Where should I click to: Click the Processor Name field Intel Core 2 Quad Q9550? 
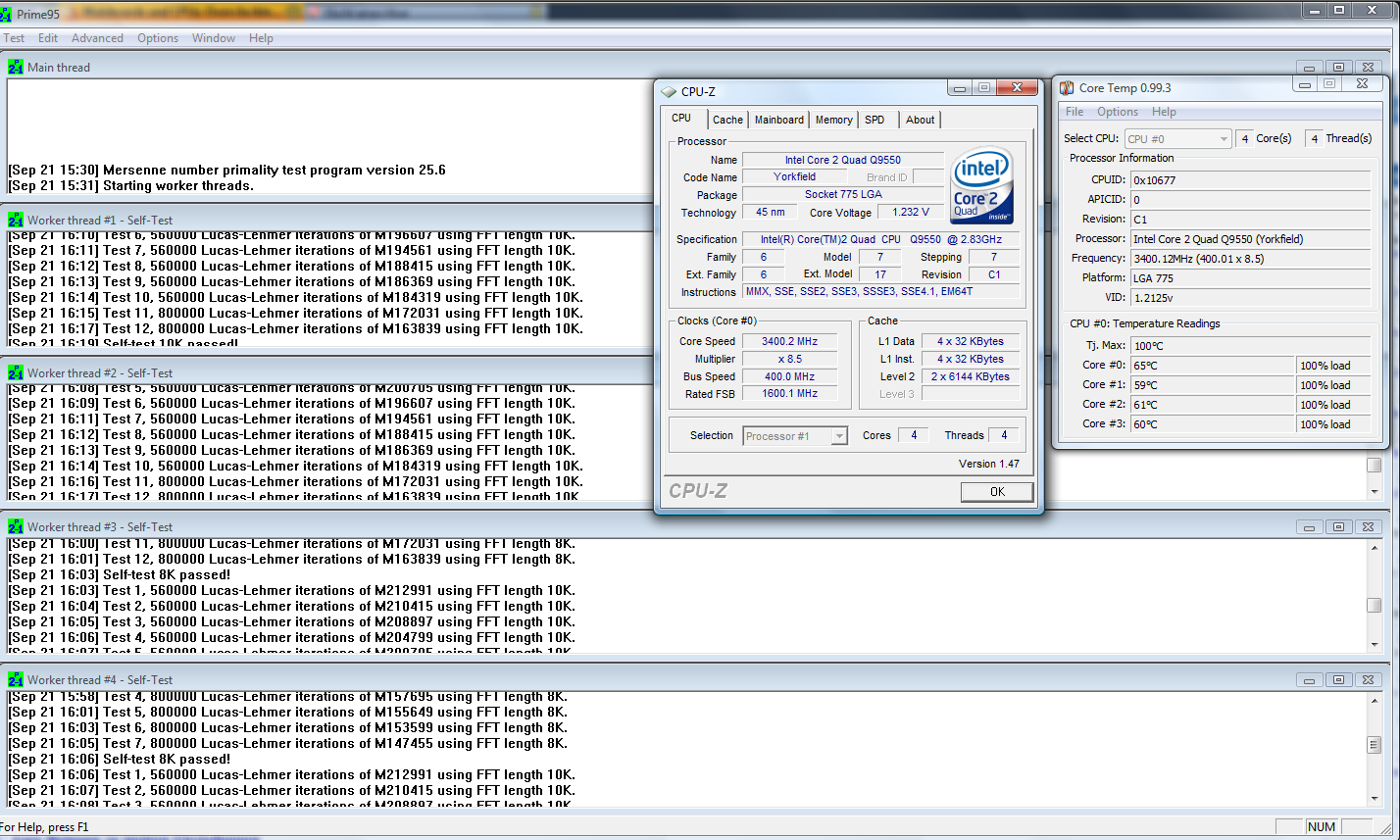pyautogui.click(x=843, y=160)
